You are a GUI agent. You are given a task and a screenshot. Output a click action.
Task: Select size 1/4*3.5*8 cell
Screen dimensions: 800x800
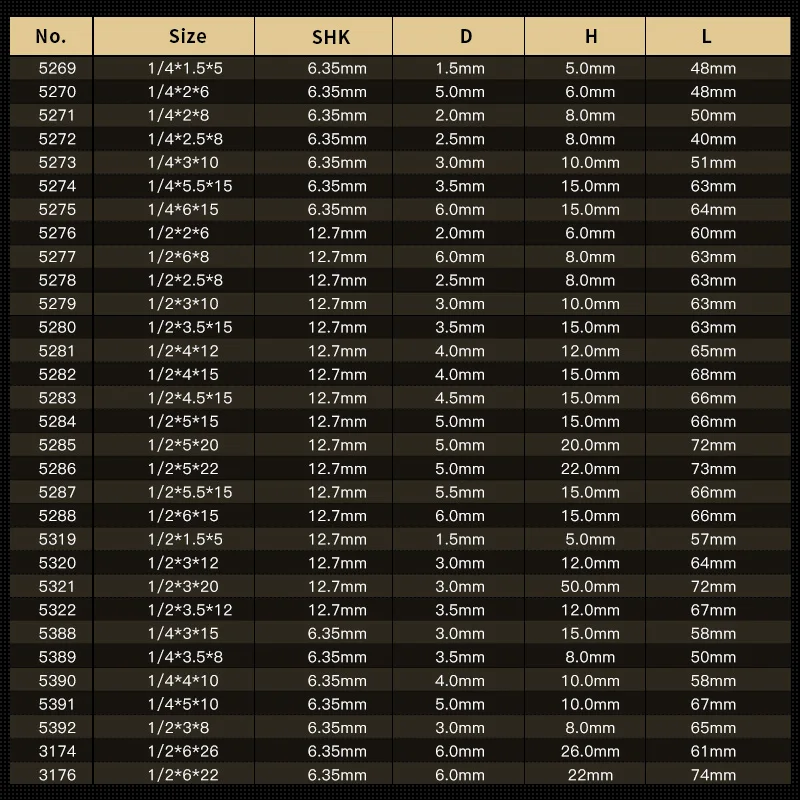(x=185, y=657)
